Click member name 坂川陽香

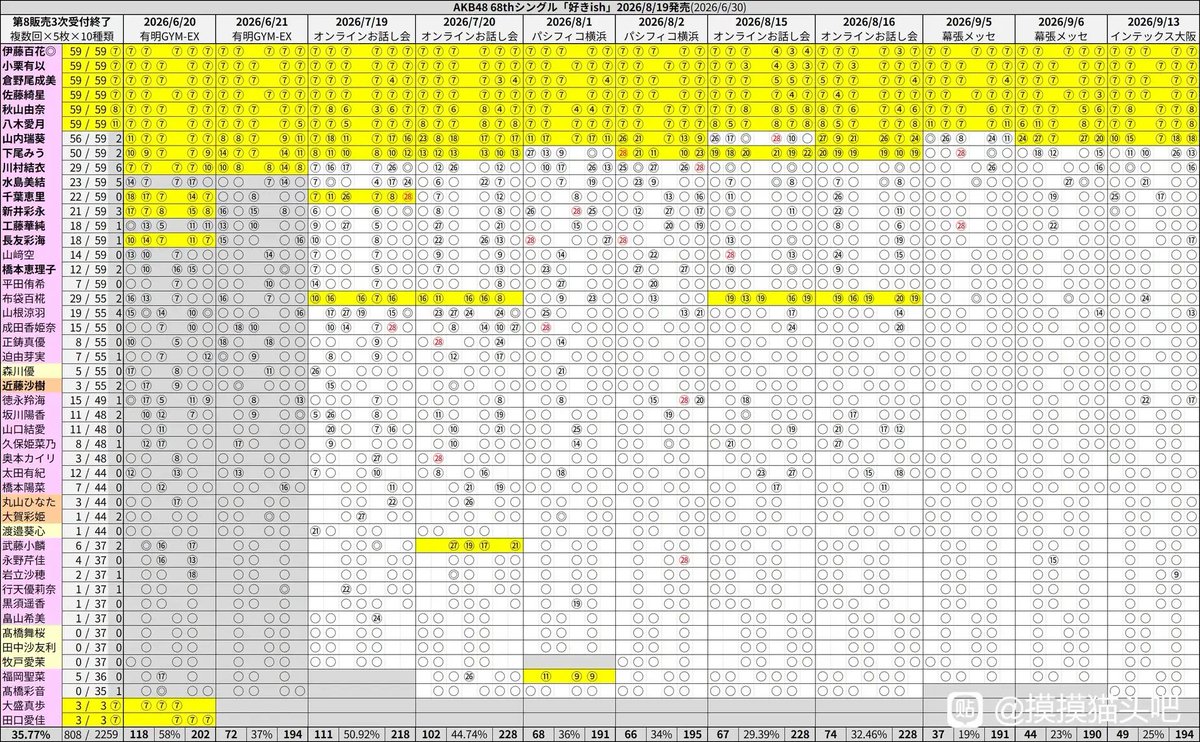pyautogui.click(x=25, y=414)
